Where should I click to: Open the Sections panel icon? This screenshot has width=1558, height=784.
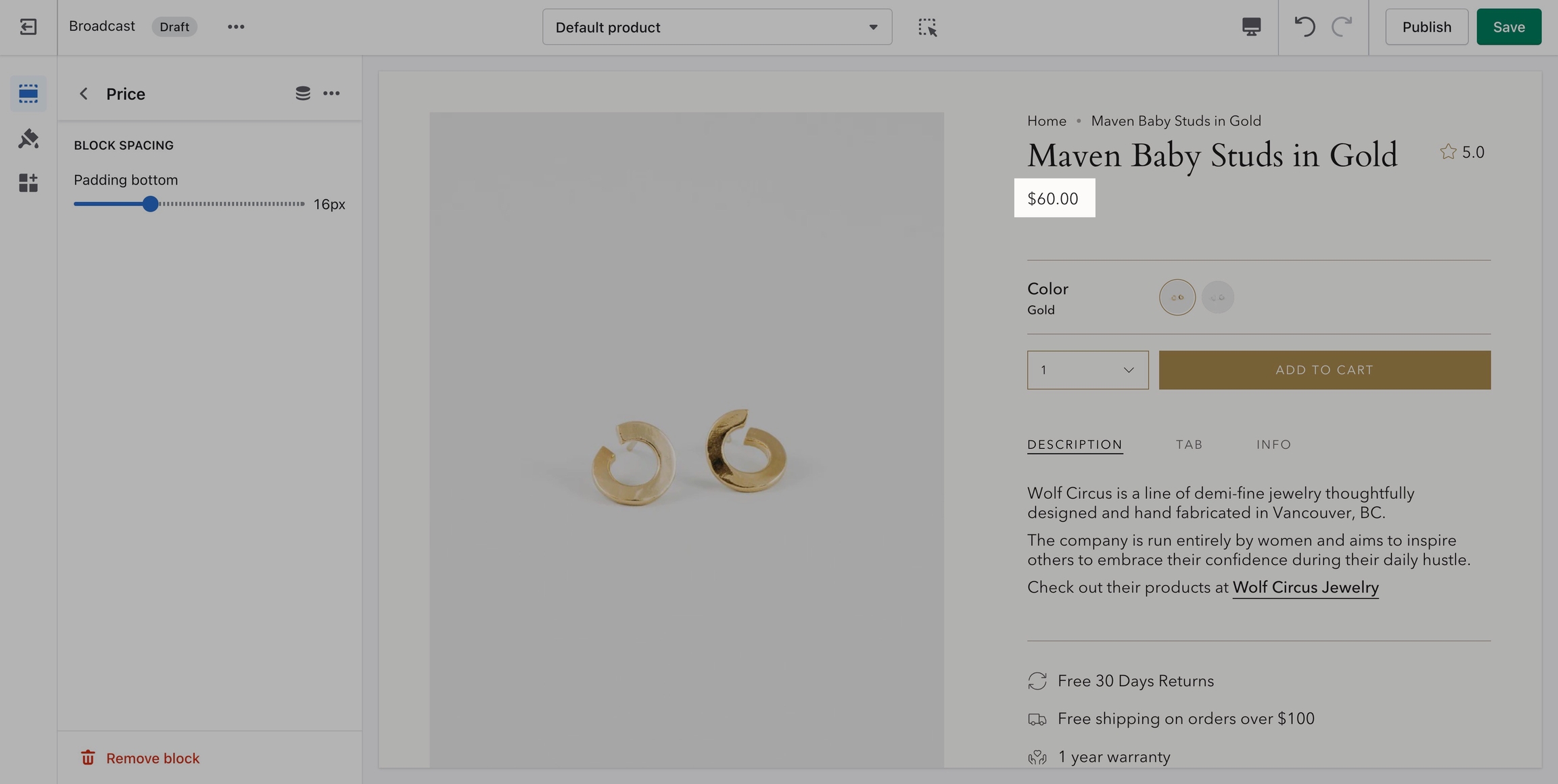pos(28,93)
